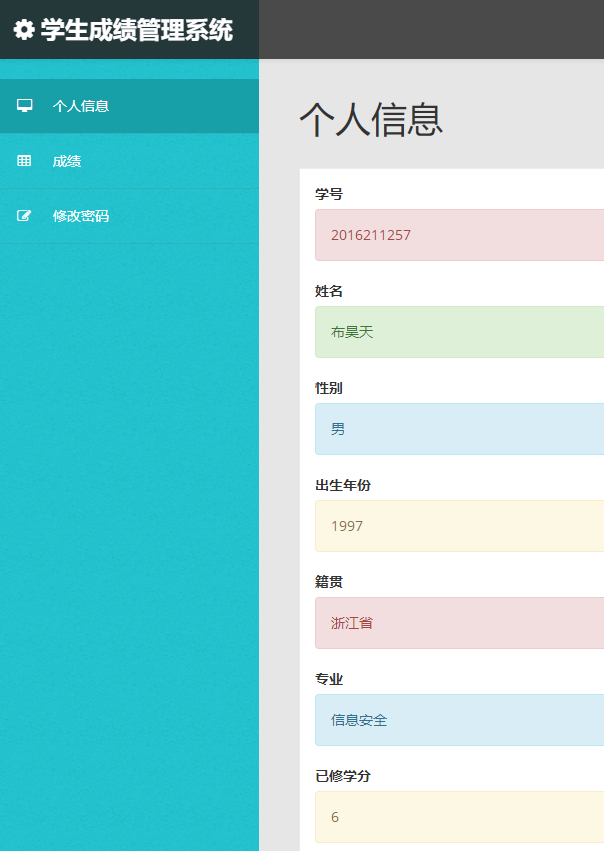Go to 修改密码 in the sidebar
The width and height of the screenshot is (604, 851).
click(129, 216)
